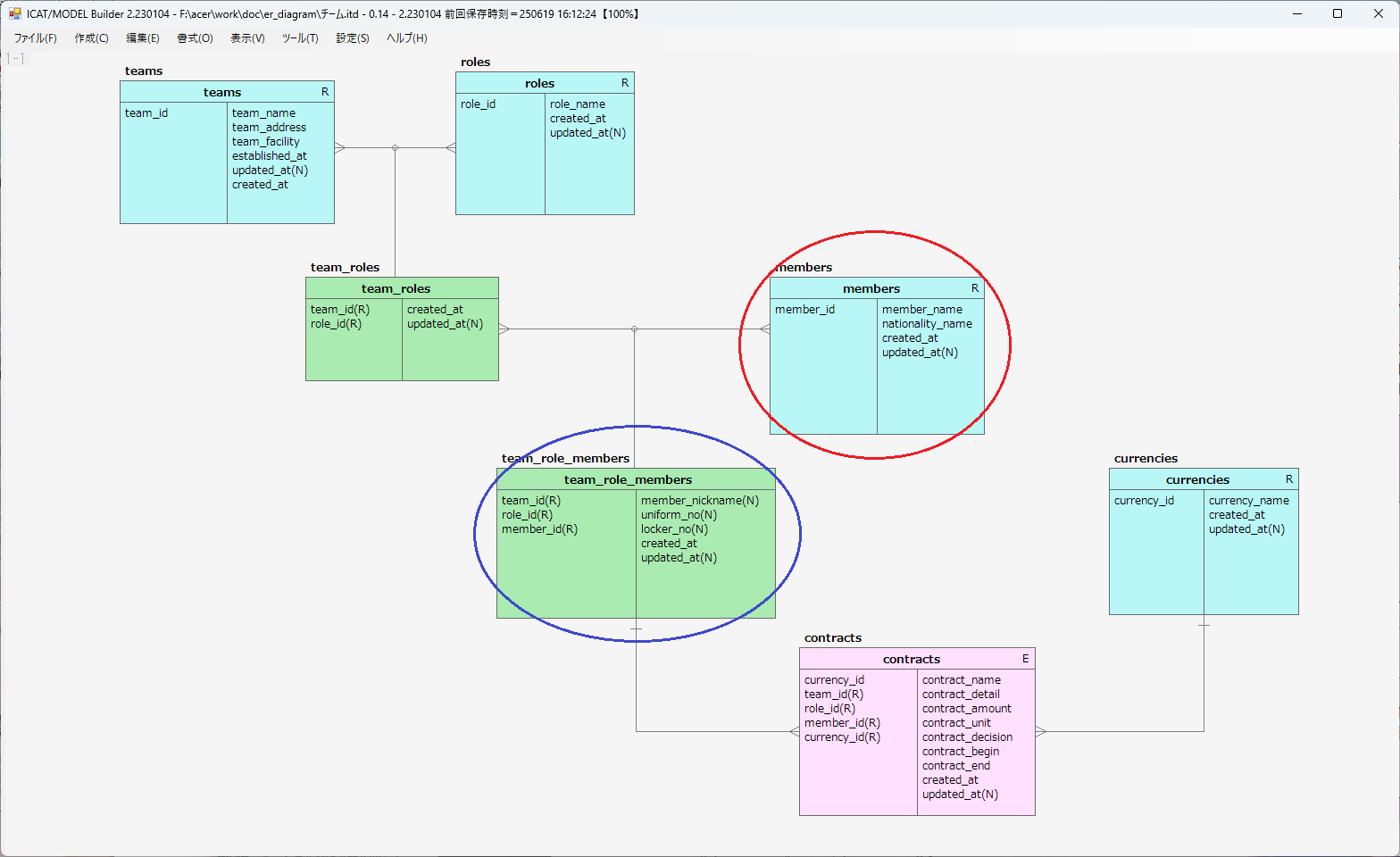This screenshot has height=857, width=1400.
Task: Open the 作成(C) menu
Action: pyautogui.click(x=91, y=38)
